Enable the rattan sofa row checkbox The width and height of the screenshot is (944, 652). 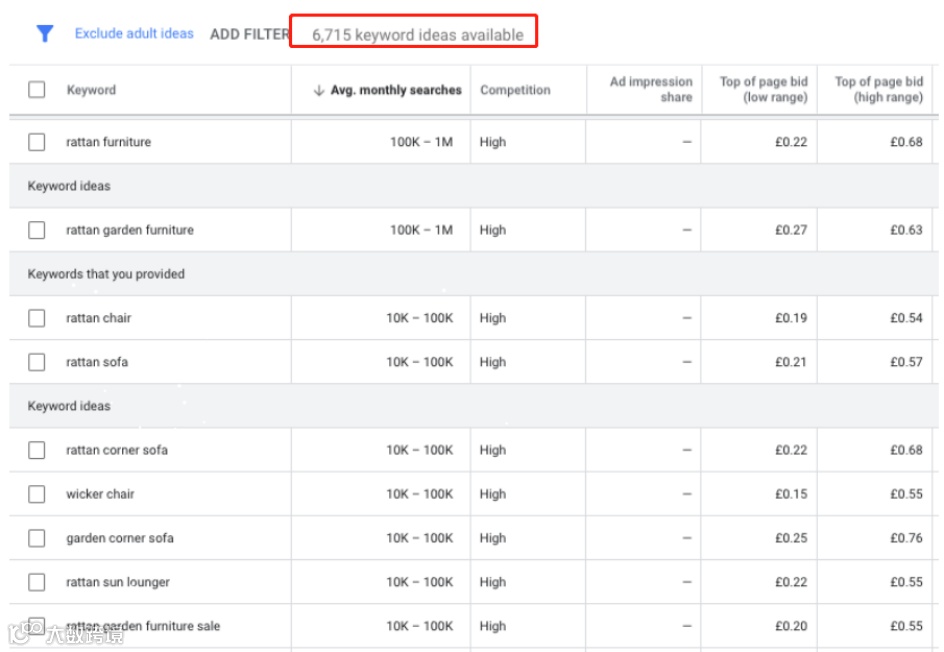(37, 362)
